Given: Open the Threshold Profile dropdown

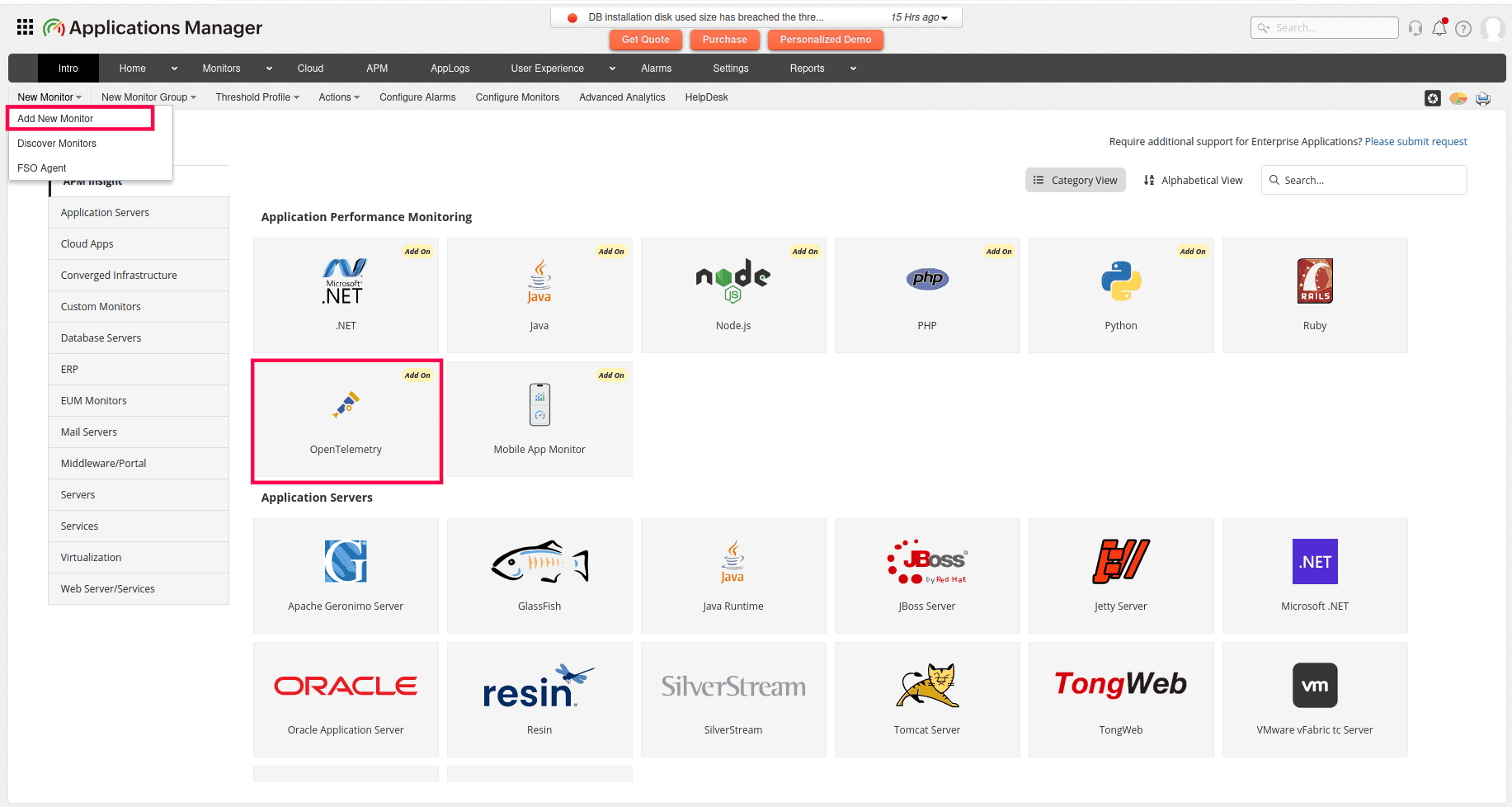Looking at the screenshot, I should (257, 97).
